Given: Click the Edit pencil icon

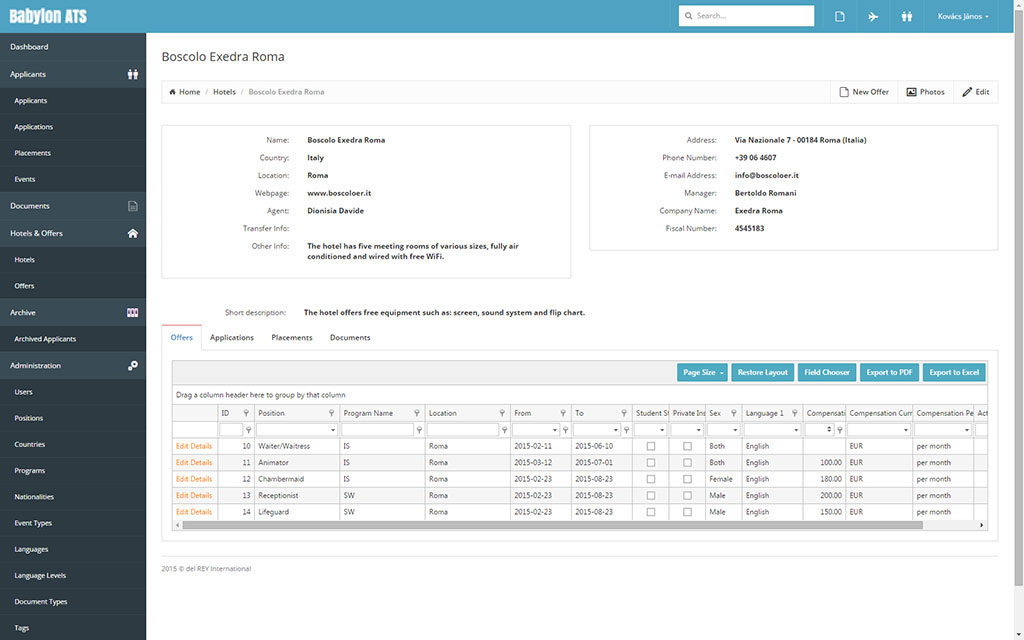Looking at the screenshot, I should pyautogui.click(x=967, y=92).
